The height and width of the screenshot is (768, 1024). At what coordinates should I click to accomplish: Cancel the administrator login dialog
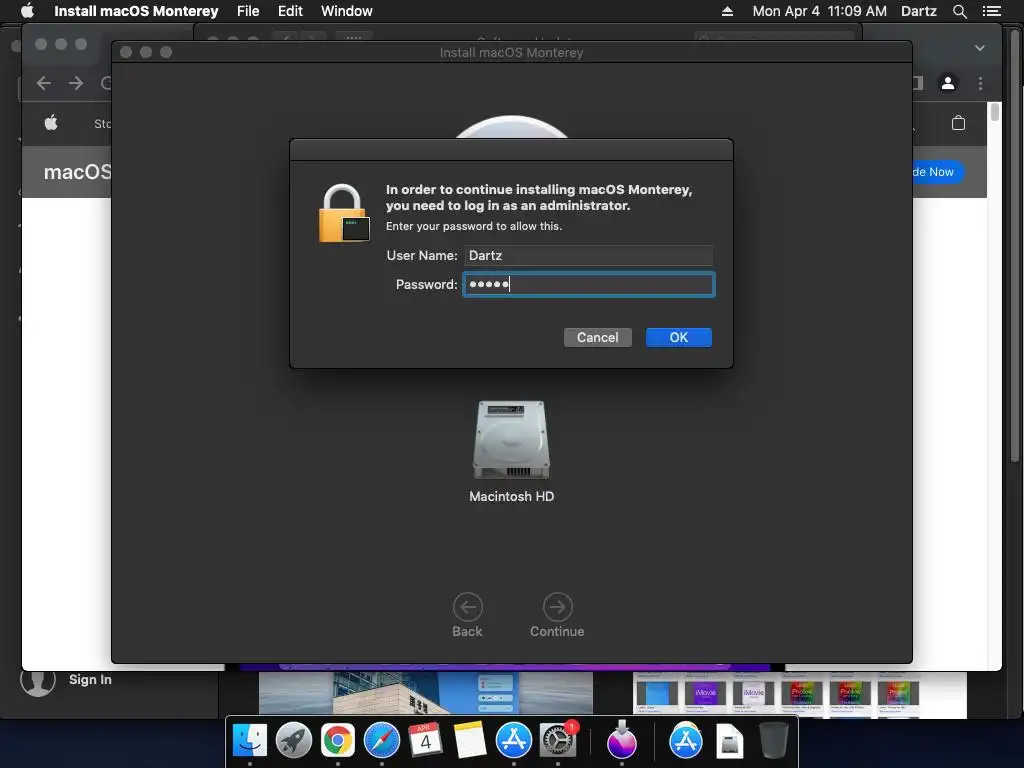[598, 338]
